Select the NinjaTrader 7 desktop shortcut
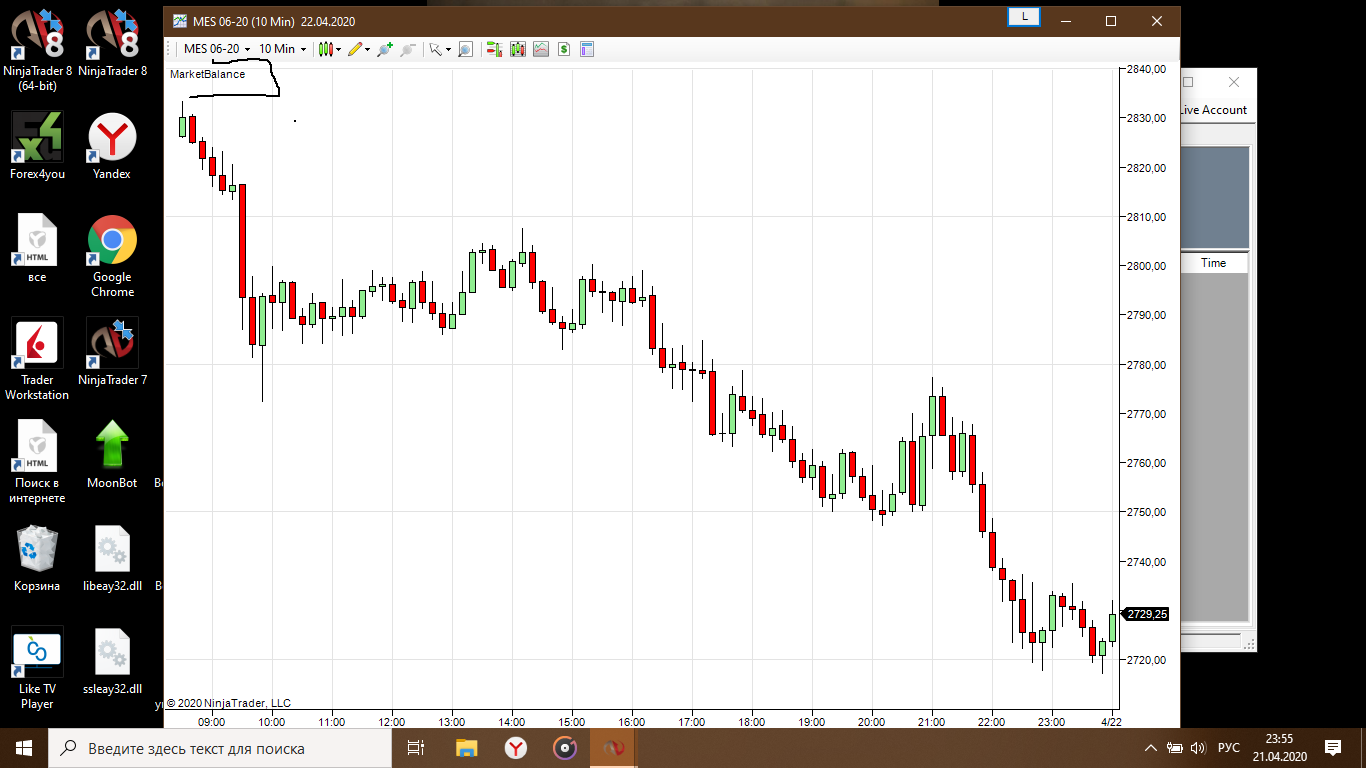The height and width of the screenshot is (768, 1366). click(113, 352)
